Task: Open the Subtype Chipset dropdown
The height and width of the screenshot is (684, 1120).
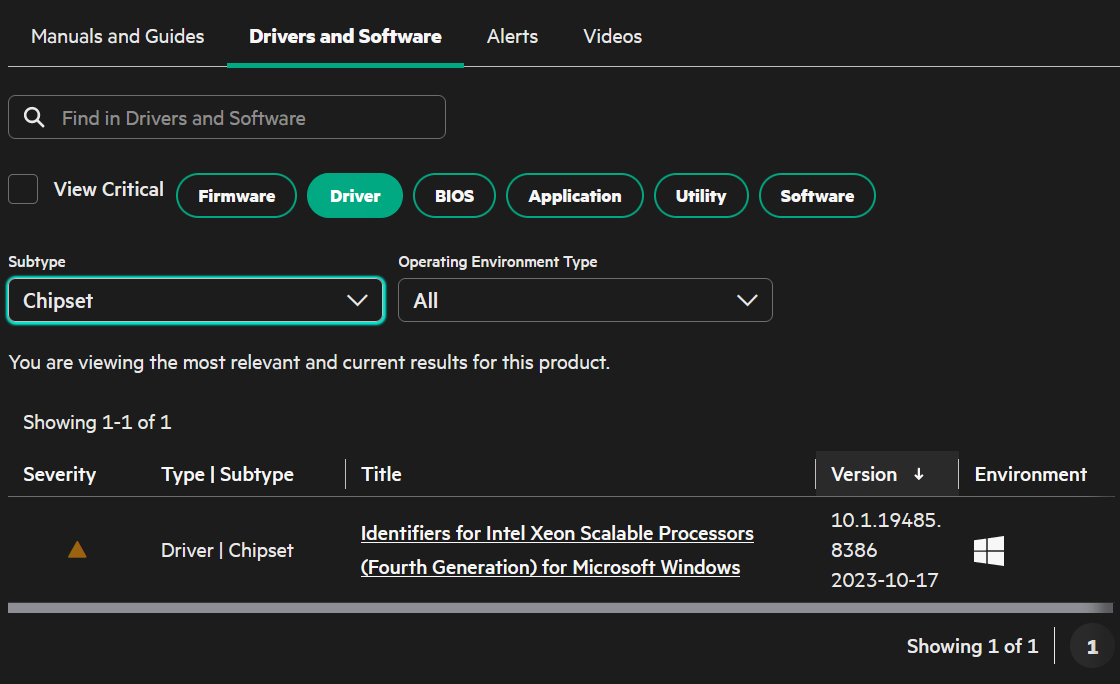Action: pos(196,301)
